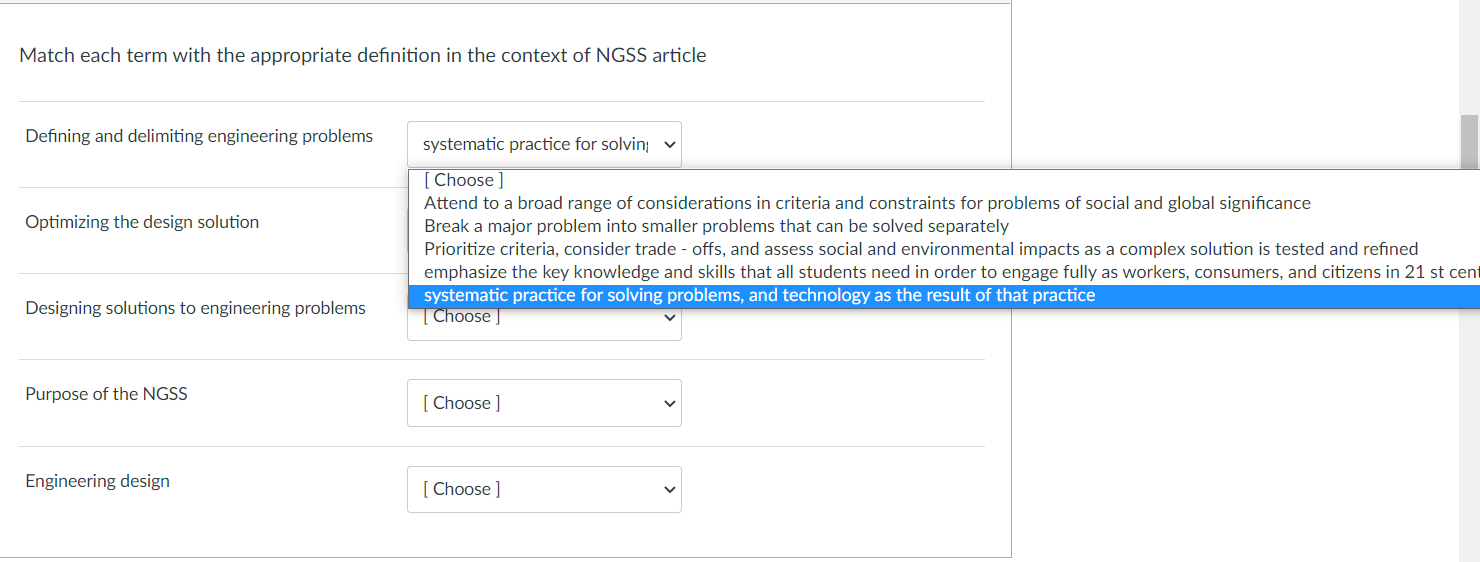
Task: Pick the 'Prioritize criteria, consider trade-offs' option
Action: [920, 249]
